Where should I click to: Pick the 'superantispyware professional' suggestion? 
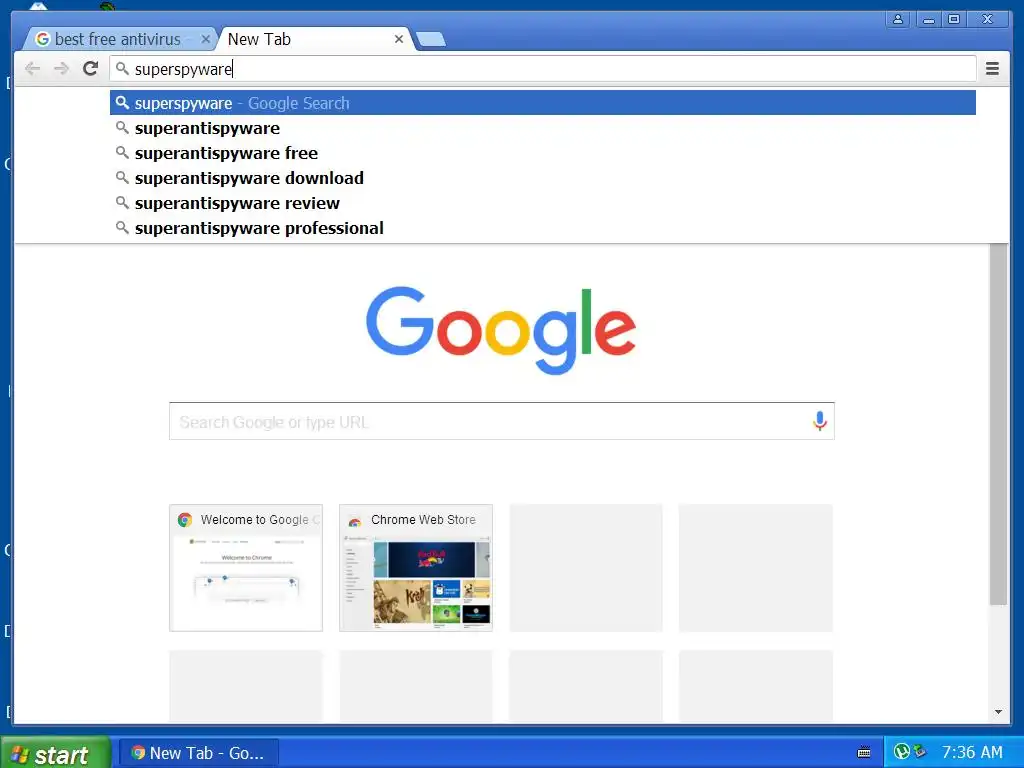point(543,228)
